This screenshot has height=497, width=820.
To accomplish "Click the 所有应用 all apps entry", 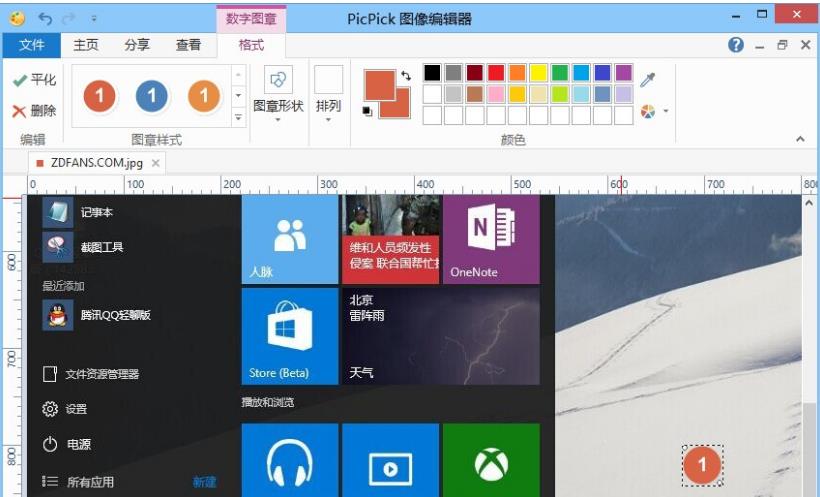I will click(78, 481).
